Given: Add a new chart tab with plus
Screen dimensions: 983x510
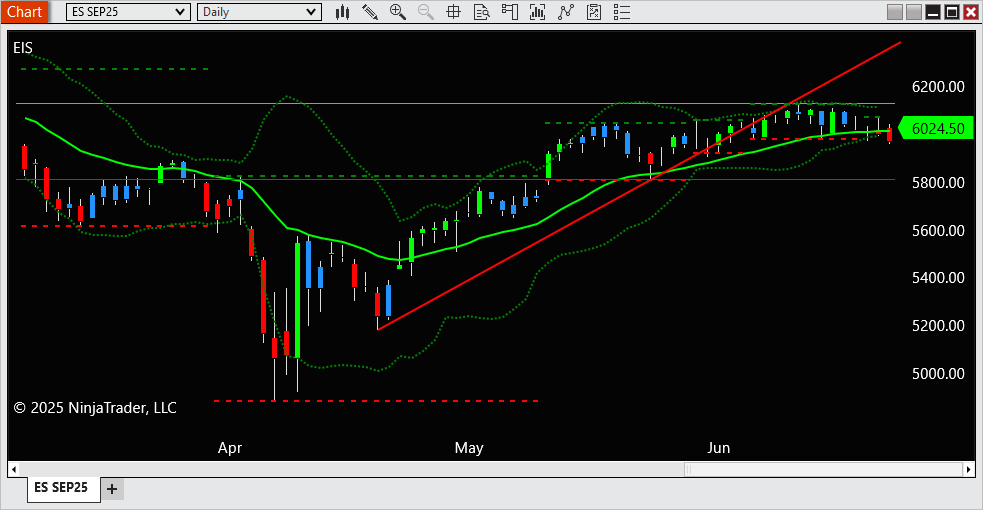Looking at the screenshot, I should [x=112, y=489].
